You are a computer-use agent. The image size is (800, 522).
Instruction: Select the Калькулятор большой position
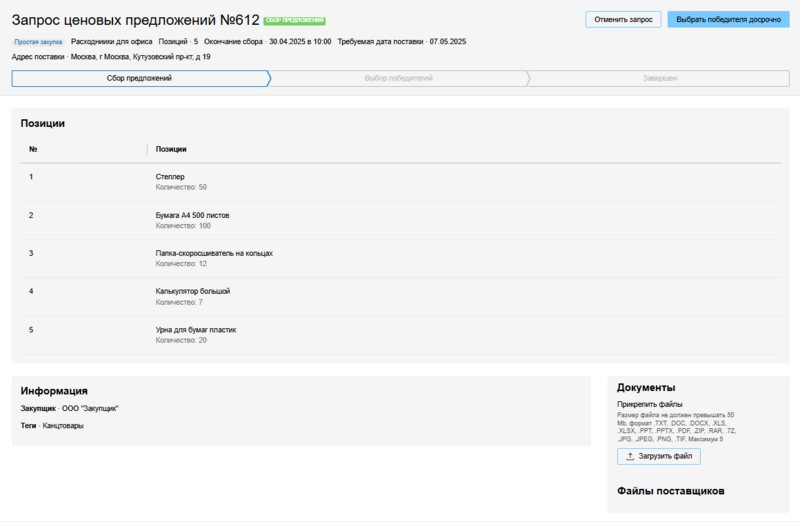point(193,291)
